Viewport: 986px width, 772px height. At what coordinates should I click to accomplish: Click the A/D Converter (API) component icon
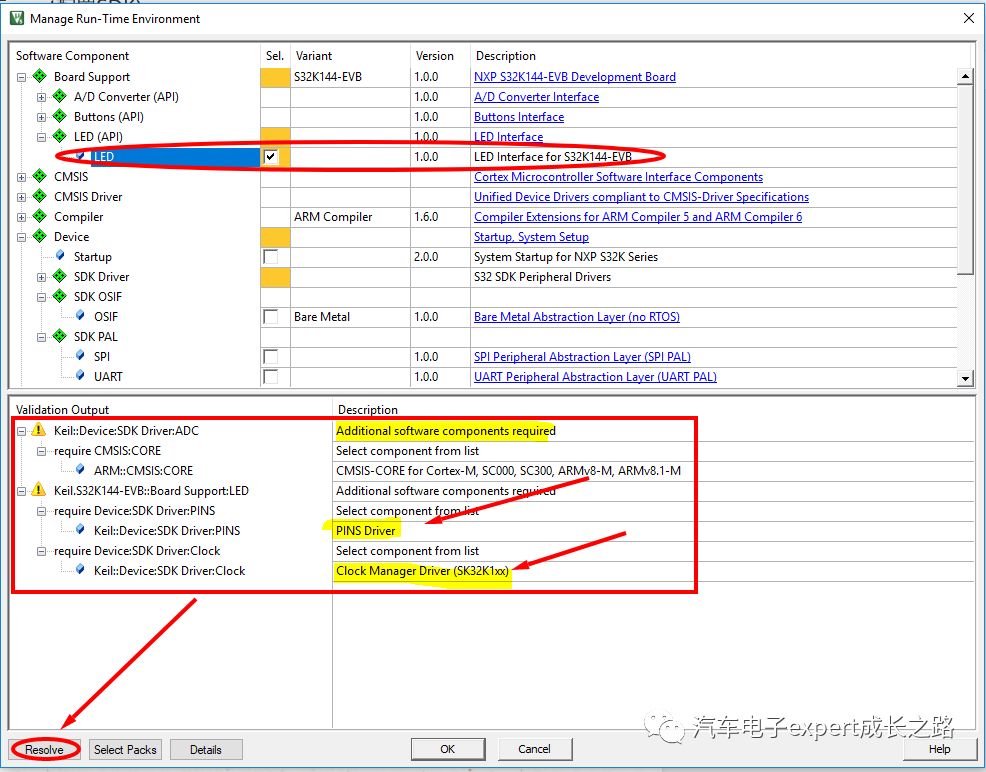(x=60, y=96)
